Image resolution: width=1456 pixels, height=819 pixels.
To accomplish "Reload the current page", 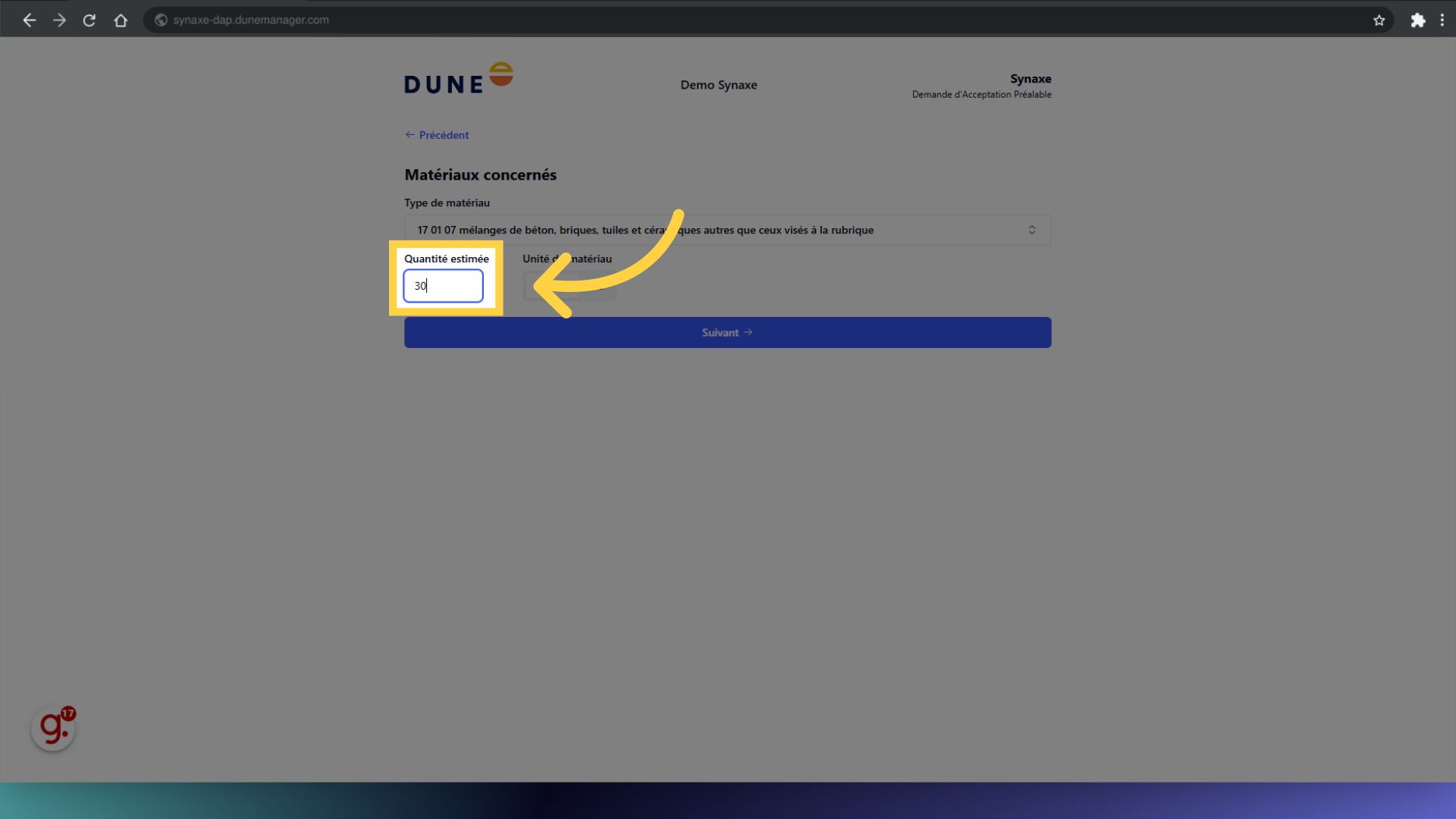I will pos(89,20).
